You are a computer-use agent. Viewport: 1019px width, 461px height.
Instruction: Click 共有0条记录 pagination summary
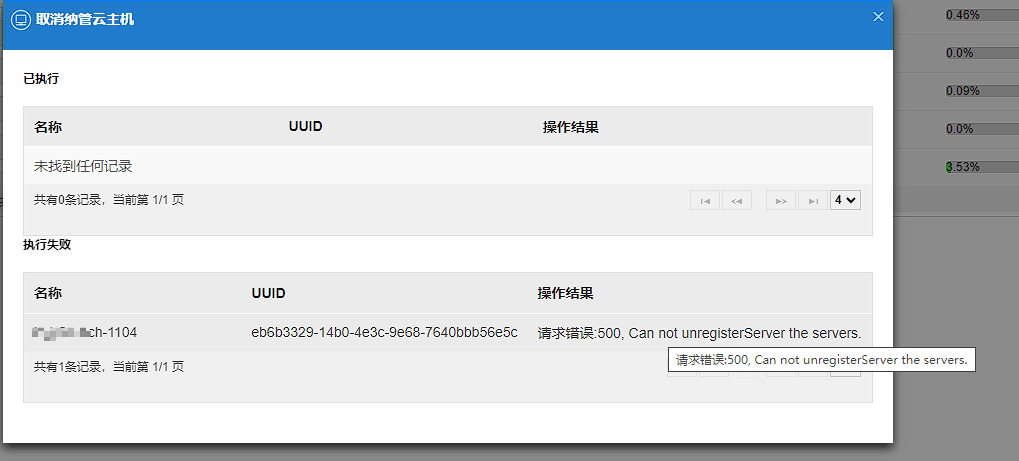tap(109, 200)
